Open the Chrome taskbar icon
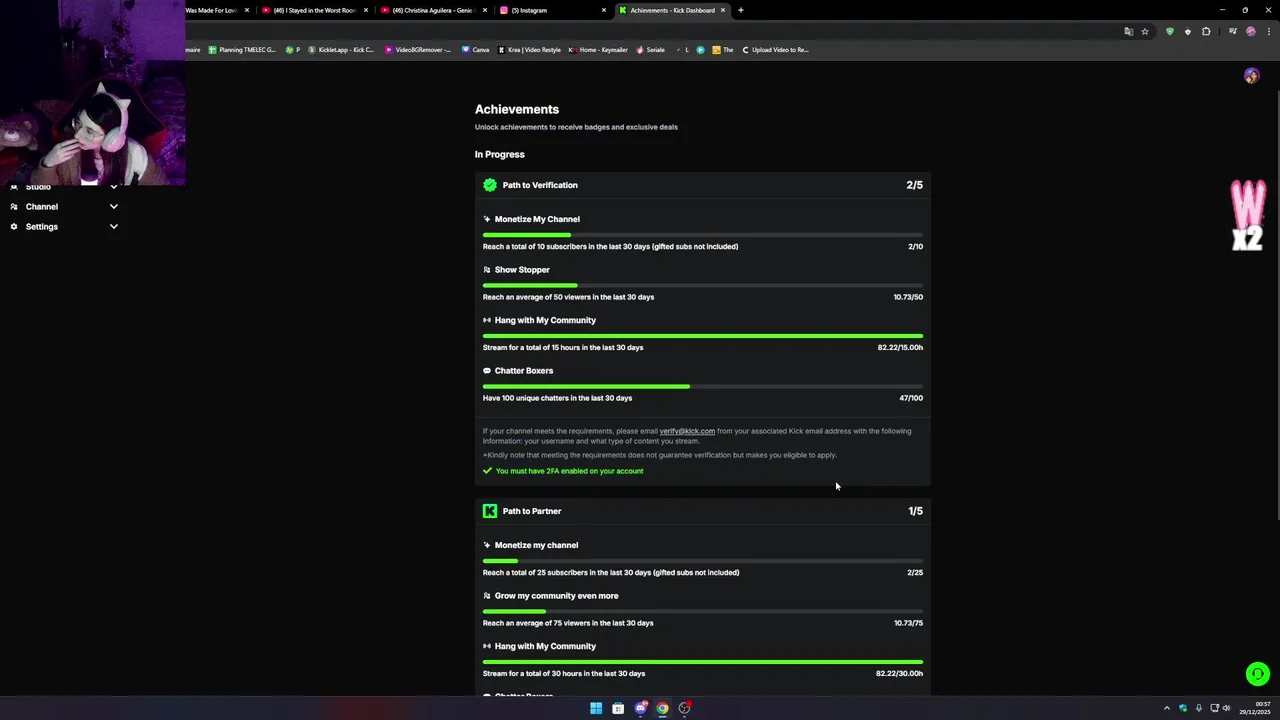The image size is (1280, 720). 662,708
